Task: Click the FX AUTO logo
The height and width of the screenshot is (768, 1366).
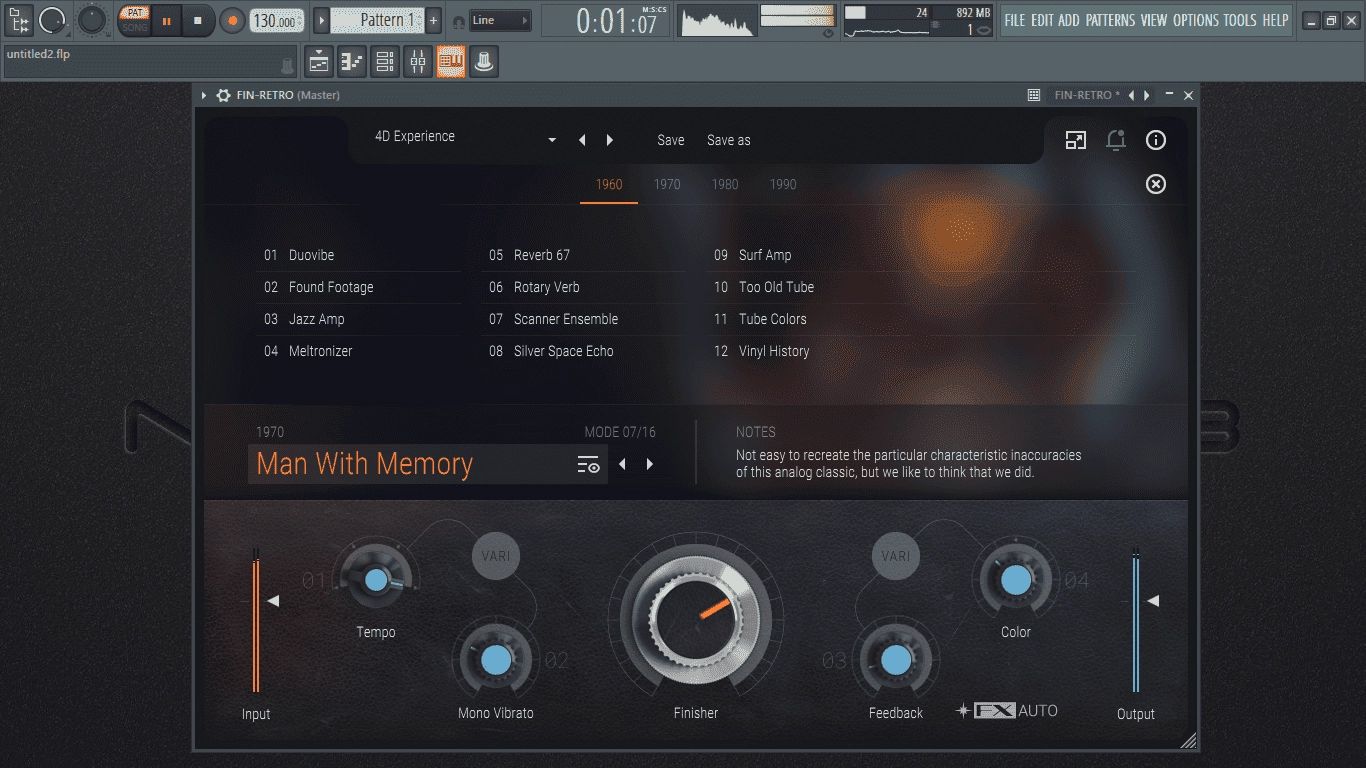Action: coord(1007,711)
